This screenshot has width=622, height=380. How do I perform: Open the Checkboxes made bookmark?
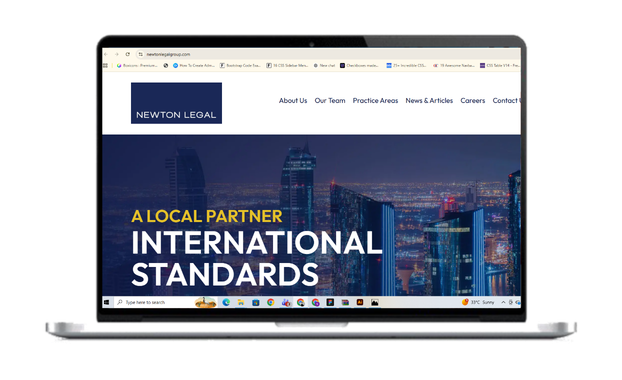click(359, 65)
